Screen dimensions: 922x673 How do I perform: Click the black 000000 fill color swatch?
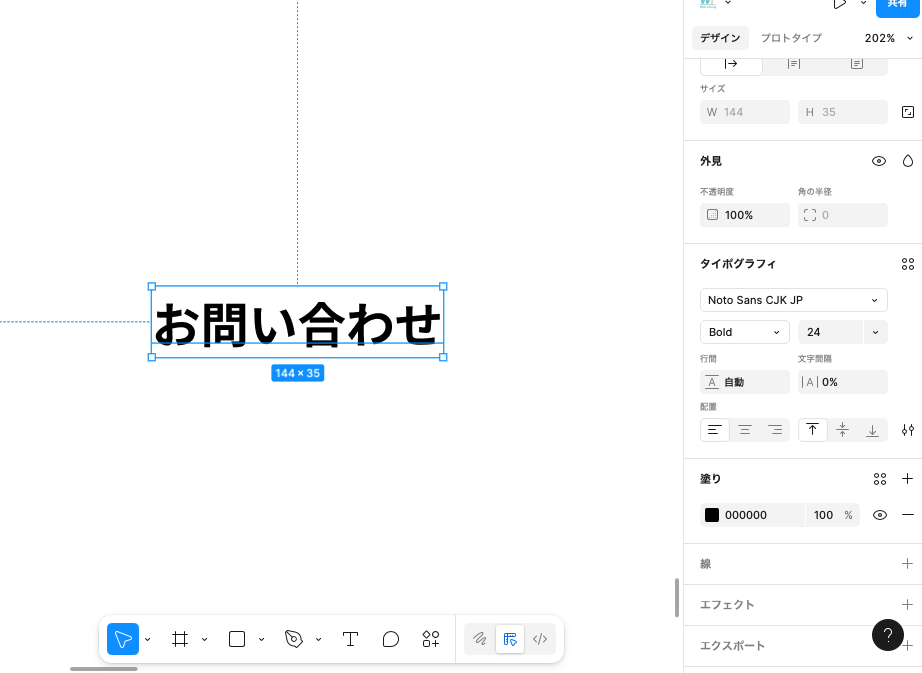712,515
